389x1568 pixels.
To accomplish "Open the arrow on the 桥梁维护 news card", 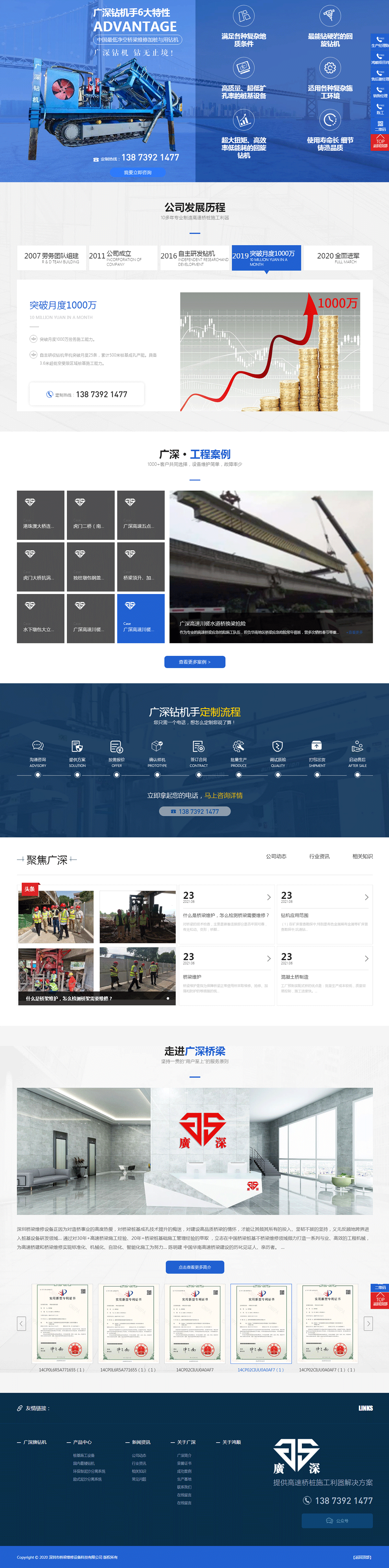I will (x=268, y=958).
